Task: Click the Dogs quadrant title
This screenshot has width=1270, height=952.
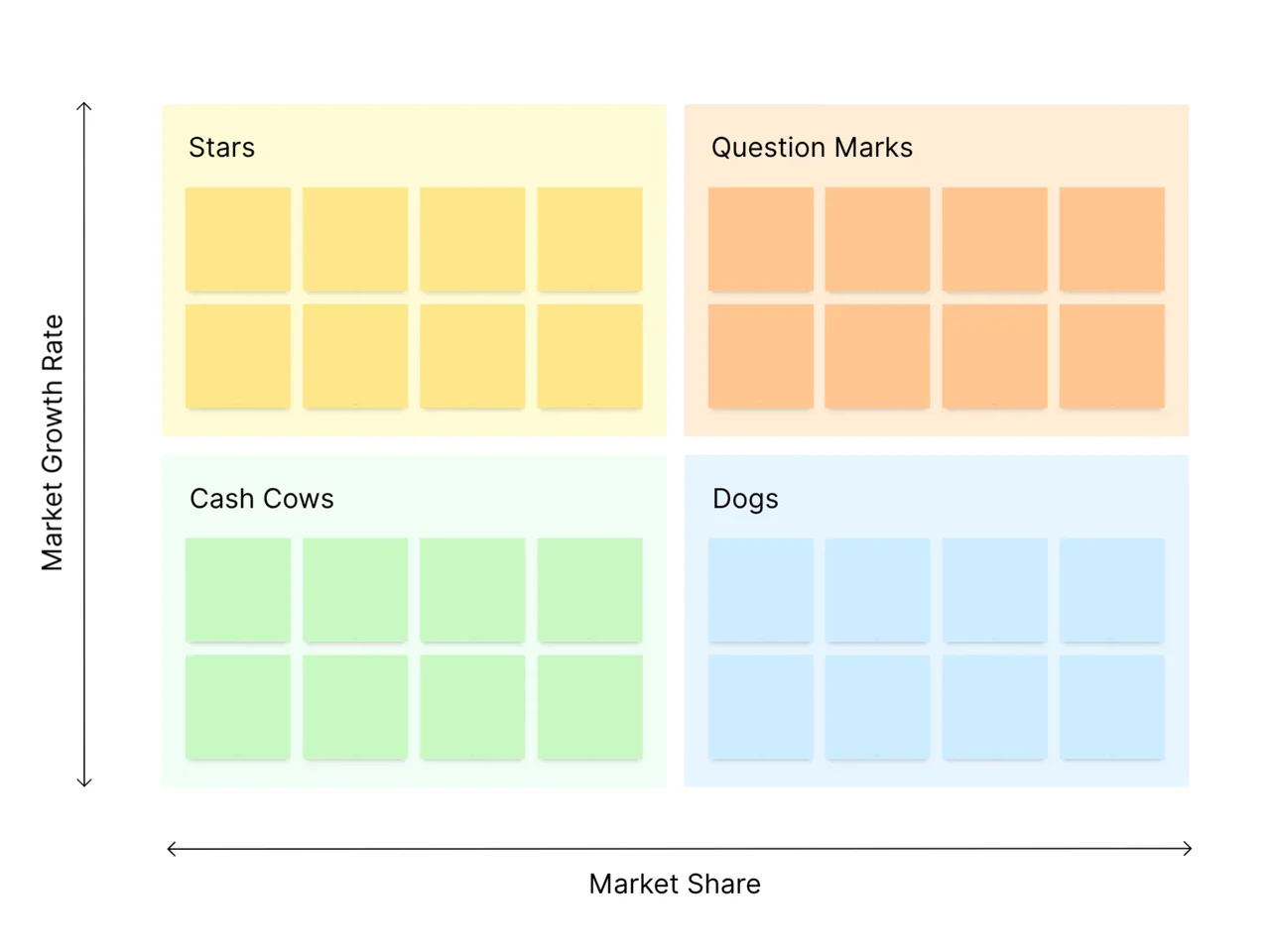Action: pyautogui.click(x=745, y=499)
